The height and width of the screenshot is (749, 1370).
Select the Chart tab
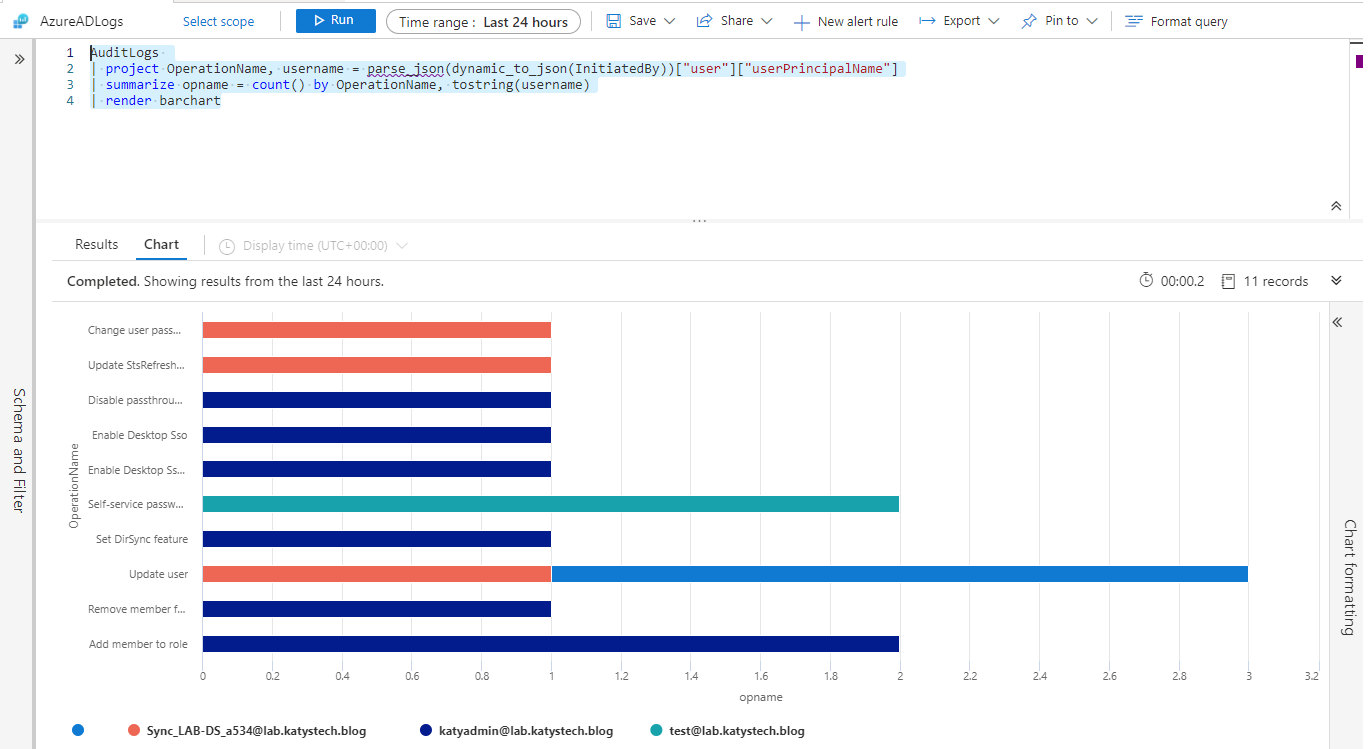[x=161, y=245]
